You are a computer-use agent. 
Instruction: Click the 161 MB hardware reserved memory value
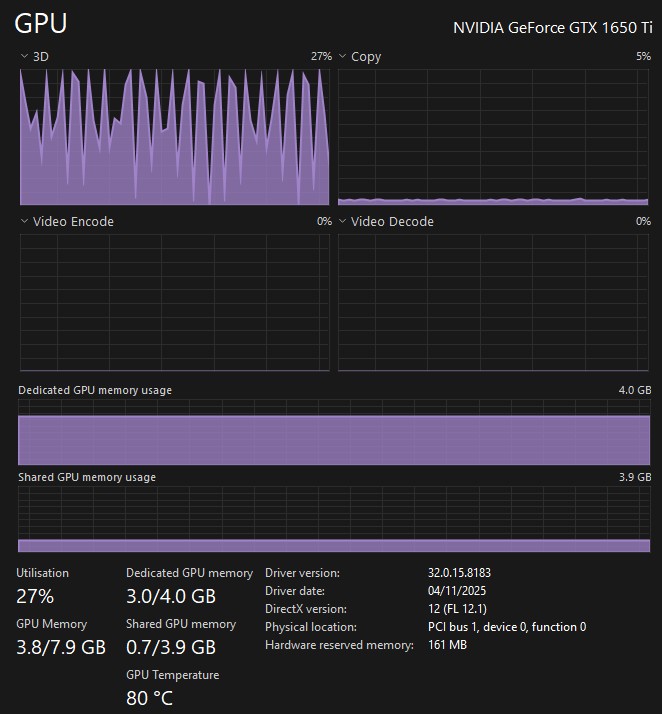[447, 645]
